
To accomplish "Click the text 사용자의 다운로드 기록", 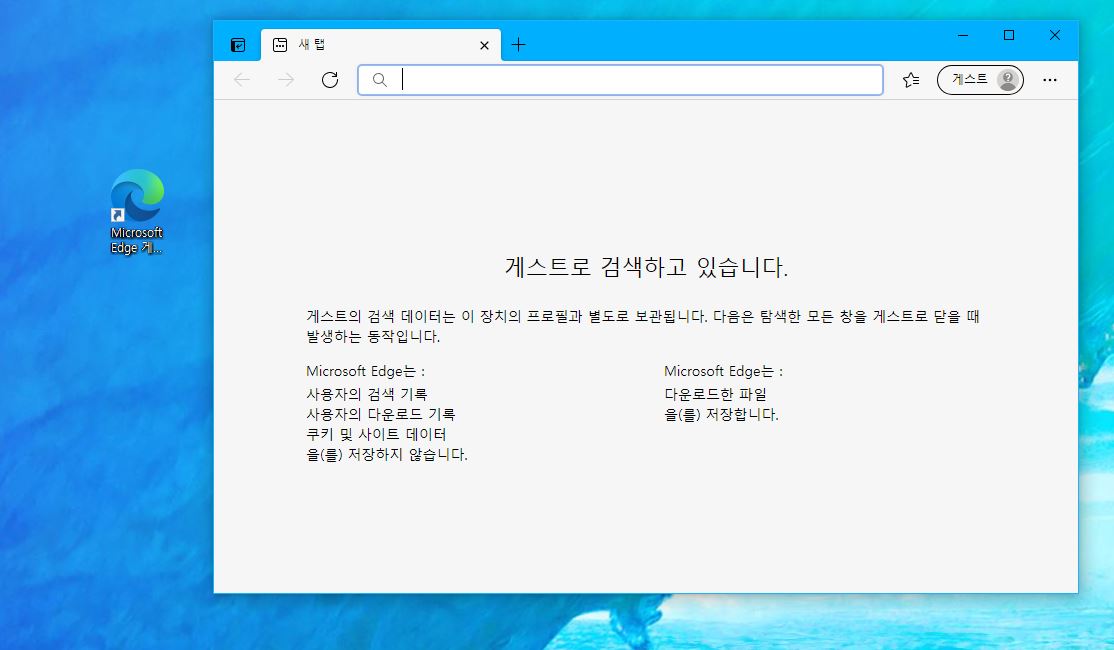I will tap(380, 414).
